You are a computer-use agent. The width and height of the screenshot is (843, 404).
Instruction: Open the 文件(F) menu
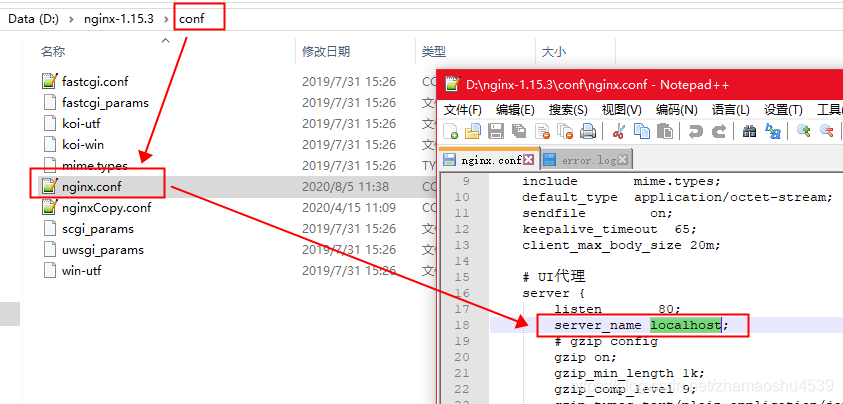point(462,110)
